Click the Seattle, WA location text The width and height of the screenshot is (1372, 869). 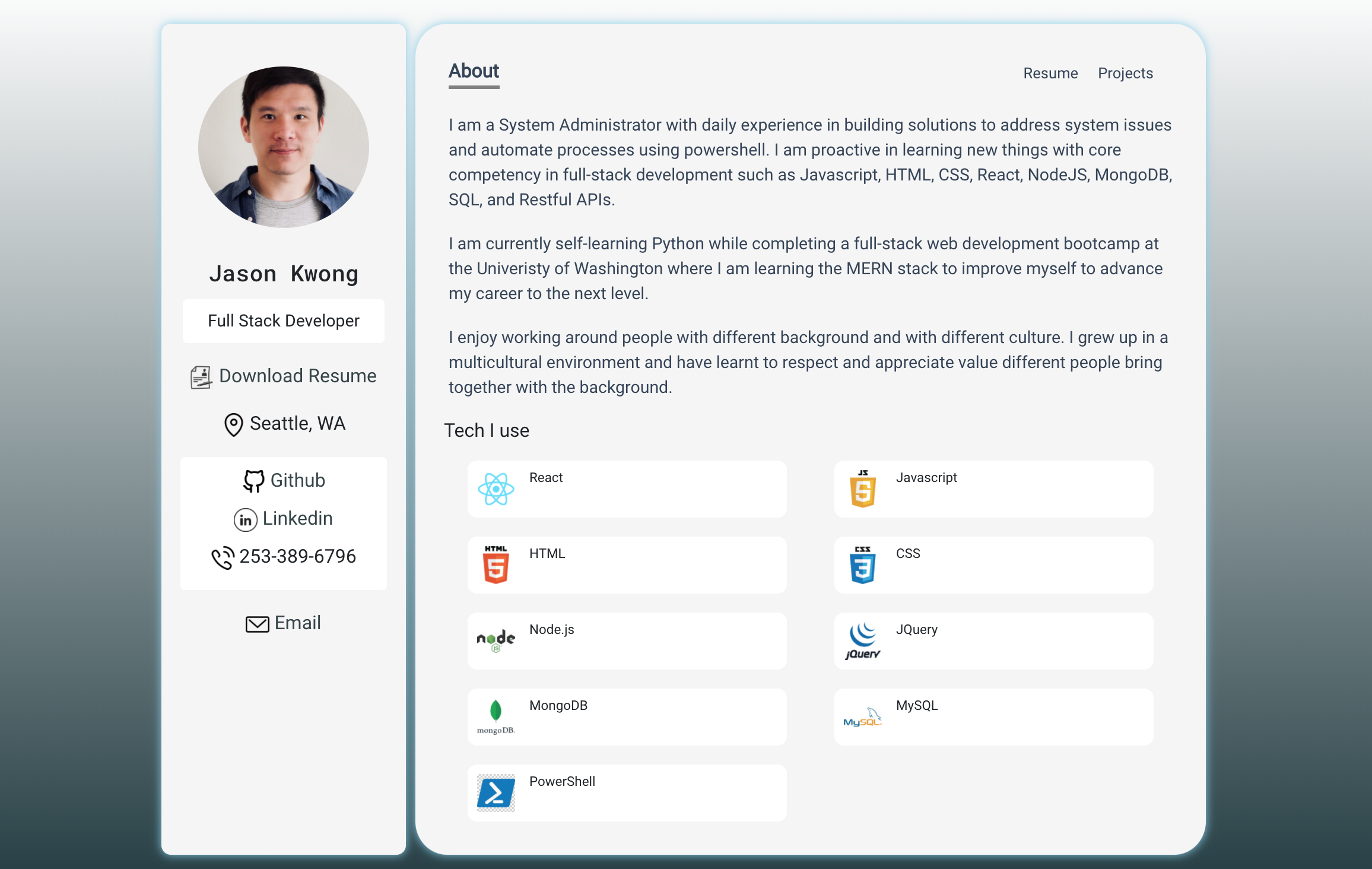pos(297,423)
